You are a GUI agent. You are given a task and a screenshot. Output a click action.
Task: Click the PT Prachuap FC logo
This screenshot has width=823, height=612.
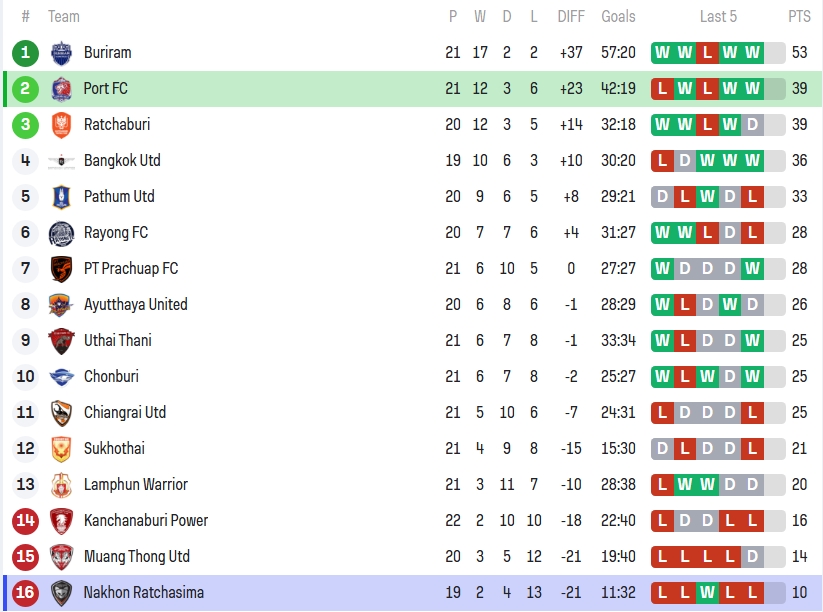[61, 269]
